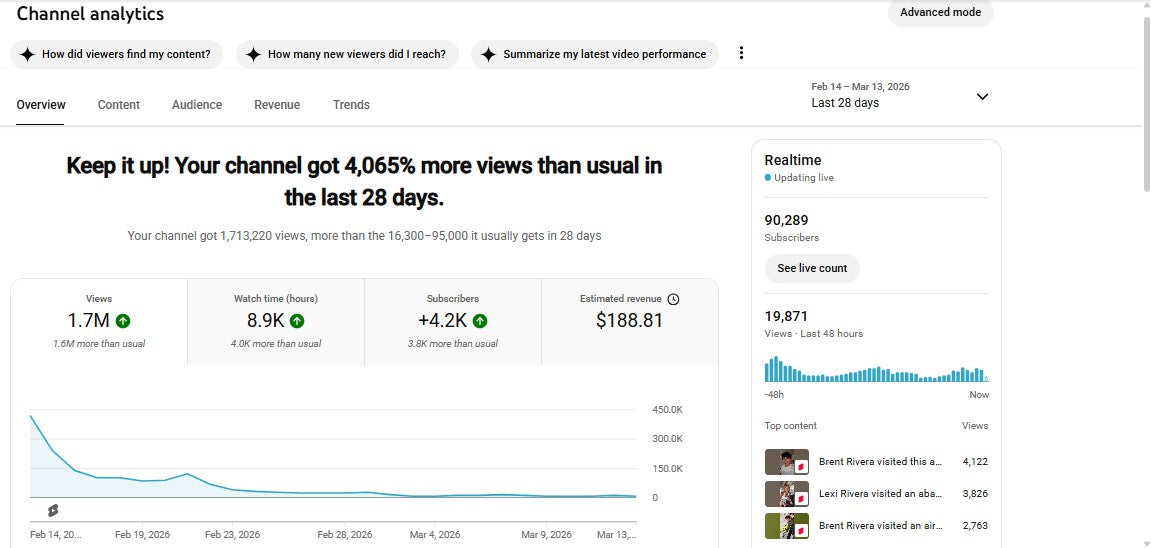This screenshot has height=548, width=1151.
Task: Click the Shorts marker icon under the chart
Action: (x=53, y=510)
